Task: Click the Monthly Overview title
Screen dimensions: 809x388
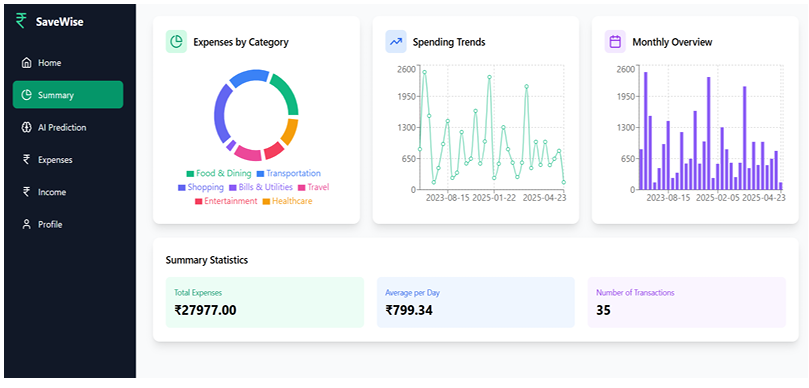Action: click(672, 42)
